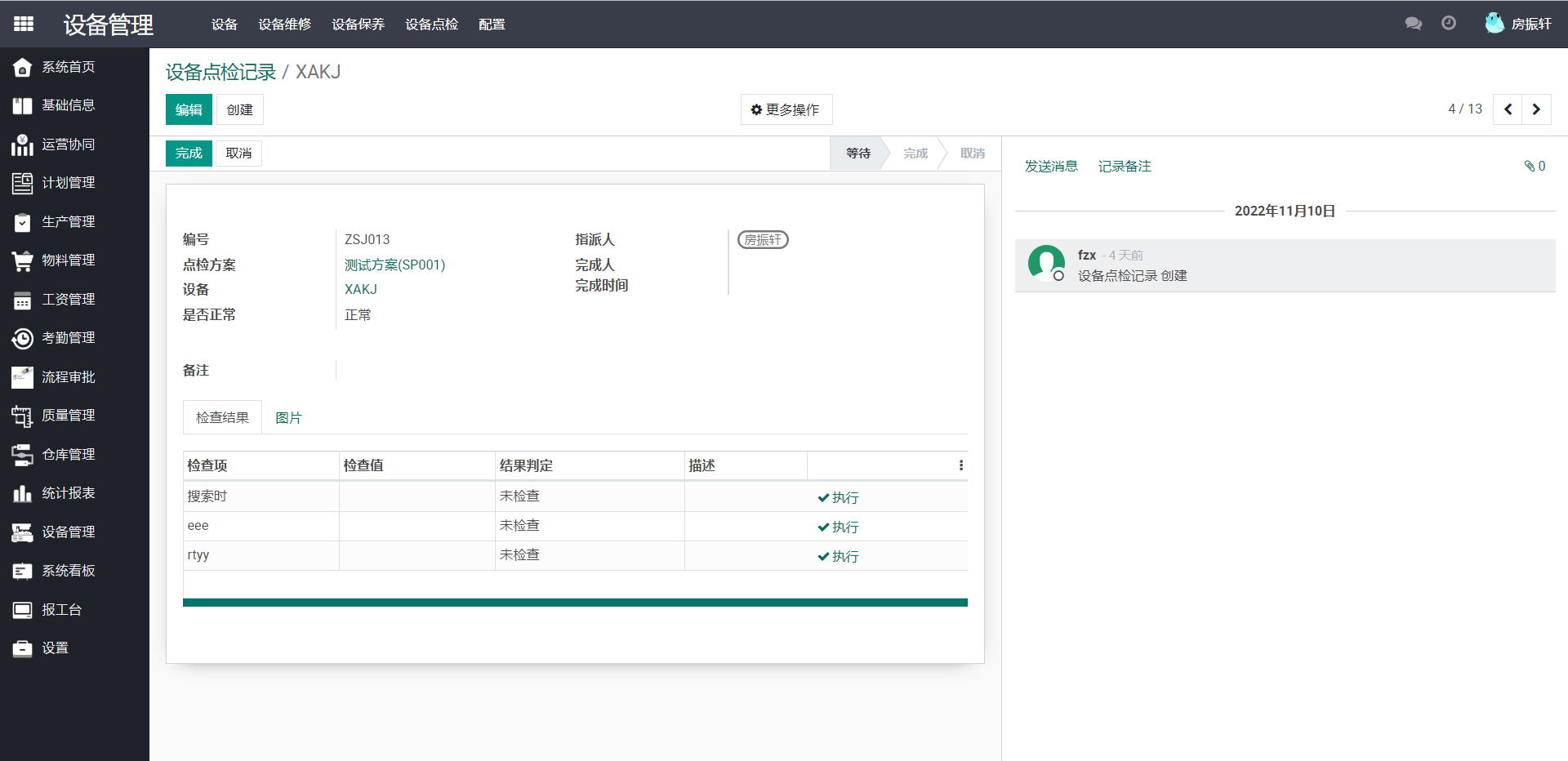This screenshot has height=761, width=1568.
Task: Open the table column options menu
Action: coord(960,465)
